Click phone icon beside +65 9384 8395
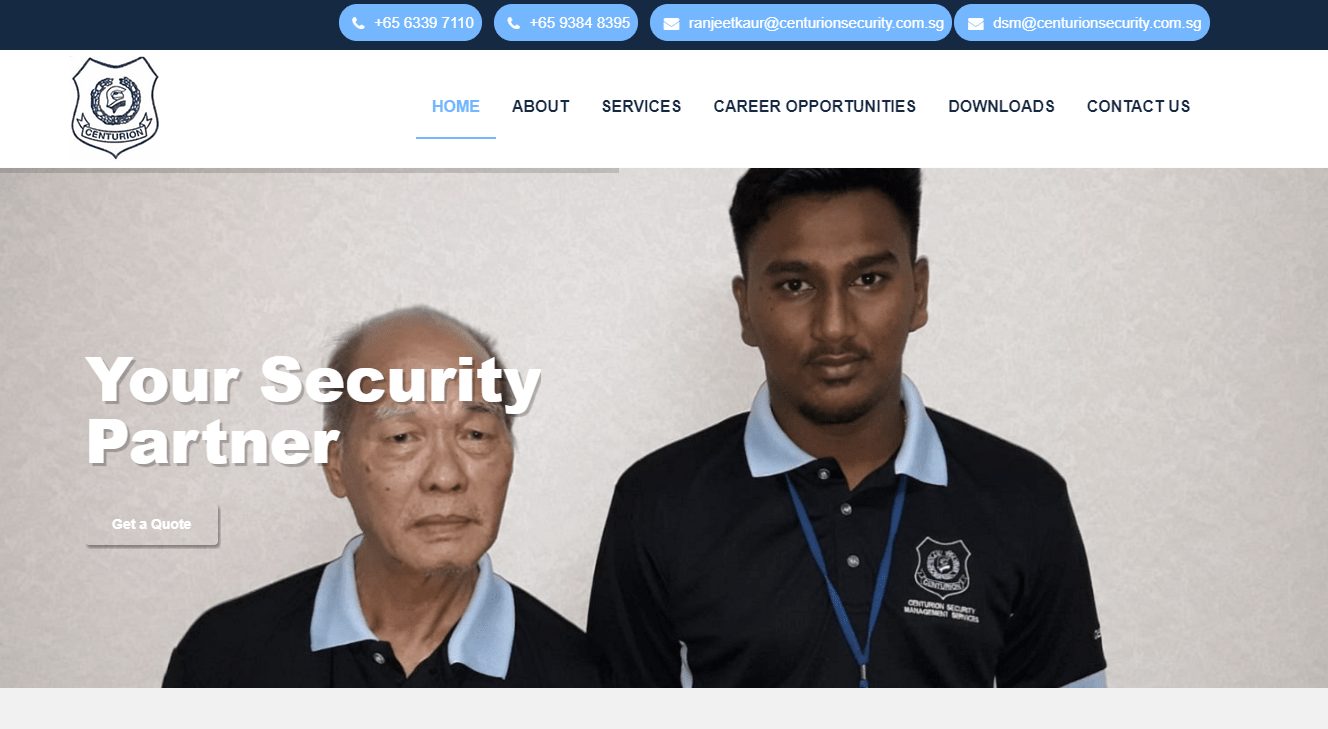 (x=514, y=23)
